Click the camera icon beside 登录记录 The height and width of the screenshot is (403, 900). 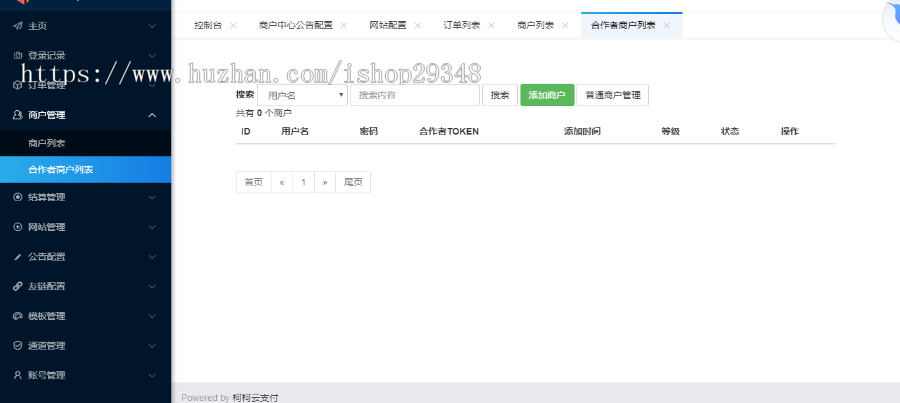18,56
